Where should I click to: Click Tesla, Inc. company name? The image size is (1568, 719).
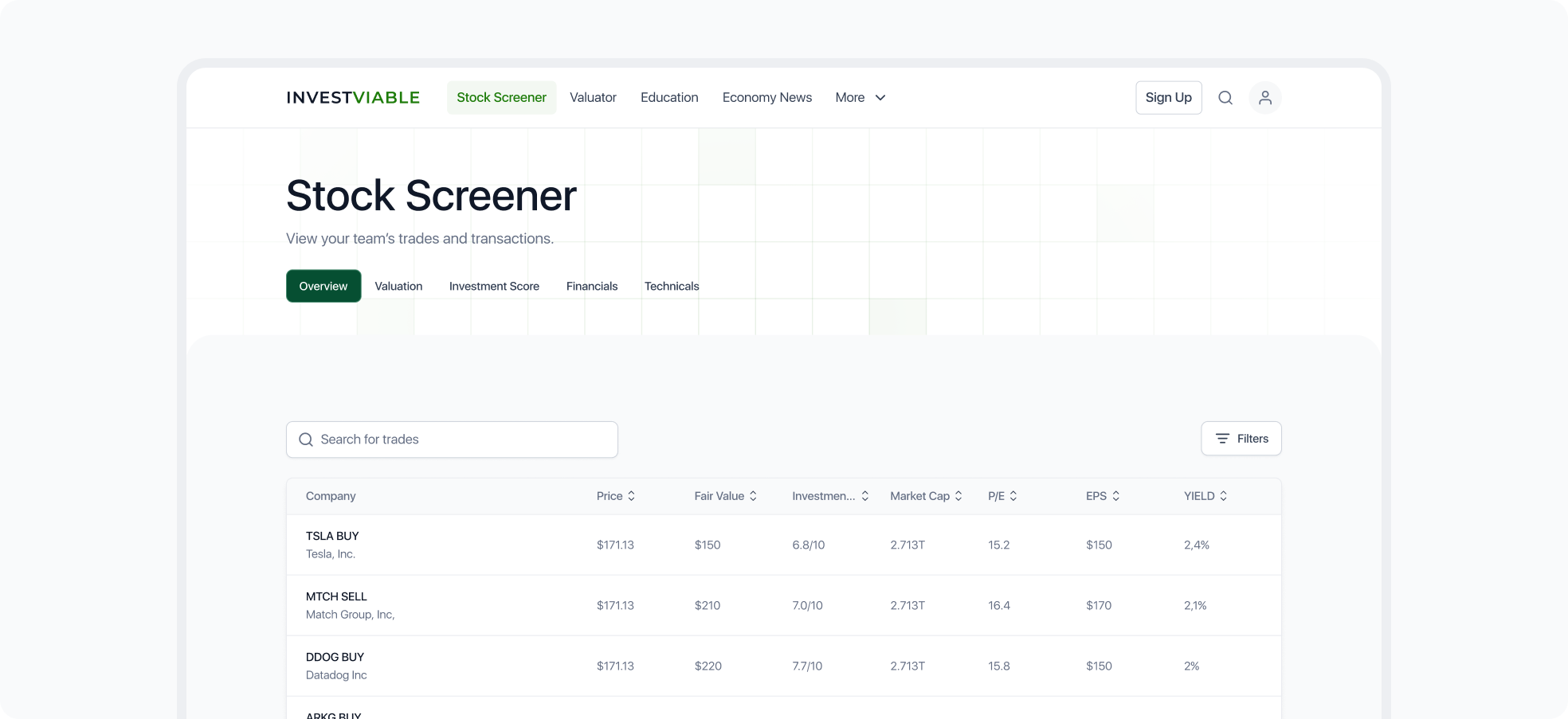click(331, 554)
